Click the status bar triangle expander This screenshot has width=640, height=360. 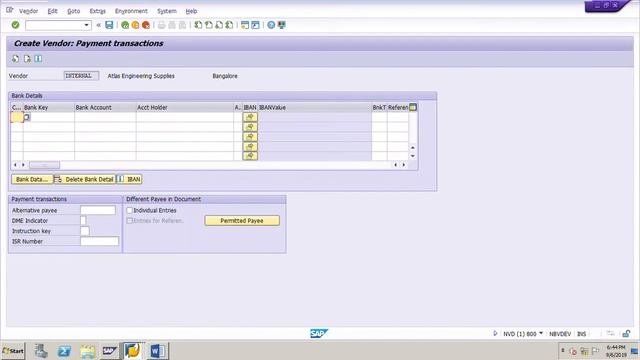tap(495, 333)
